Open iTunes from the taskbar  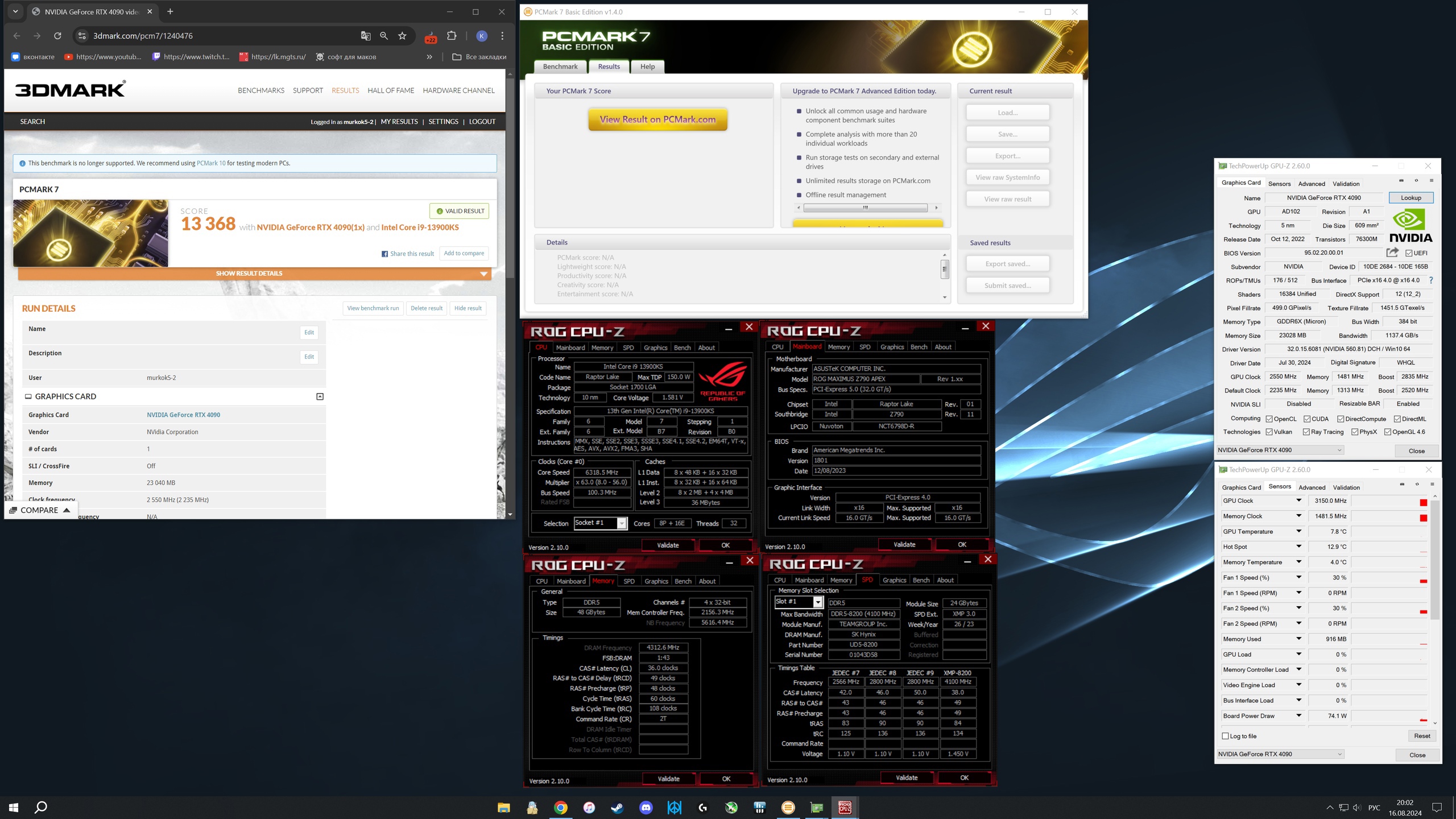pyautogui.click(x=589, y=808)
